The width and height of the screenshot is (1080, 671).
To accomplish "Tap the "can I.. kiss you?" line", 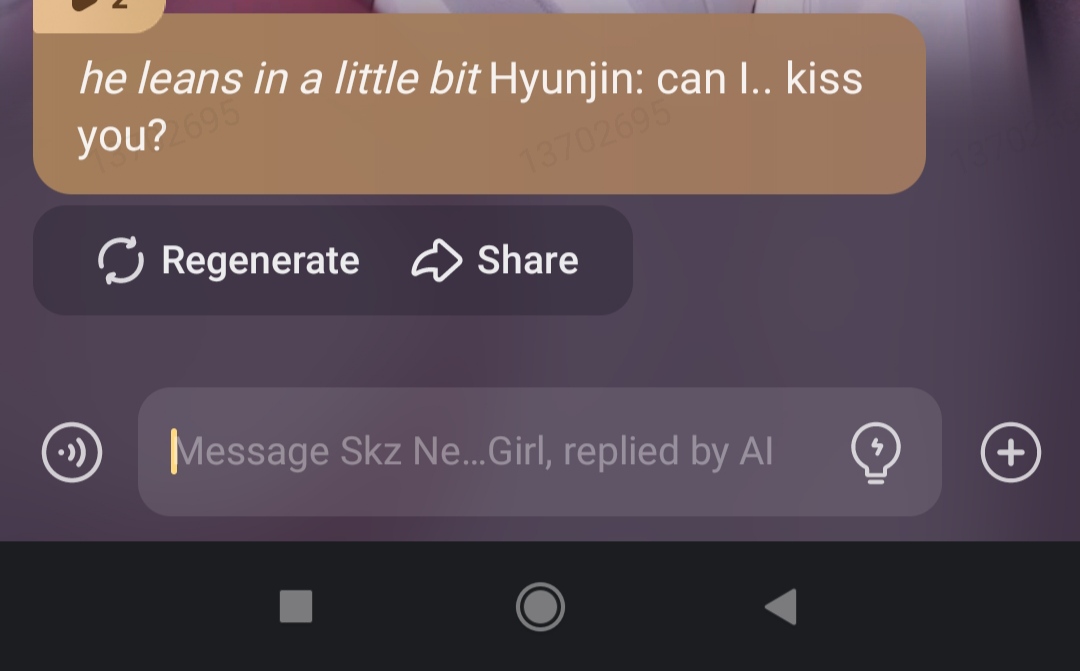I will coord(760,78).
